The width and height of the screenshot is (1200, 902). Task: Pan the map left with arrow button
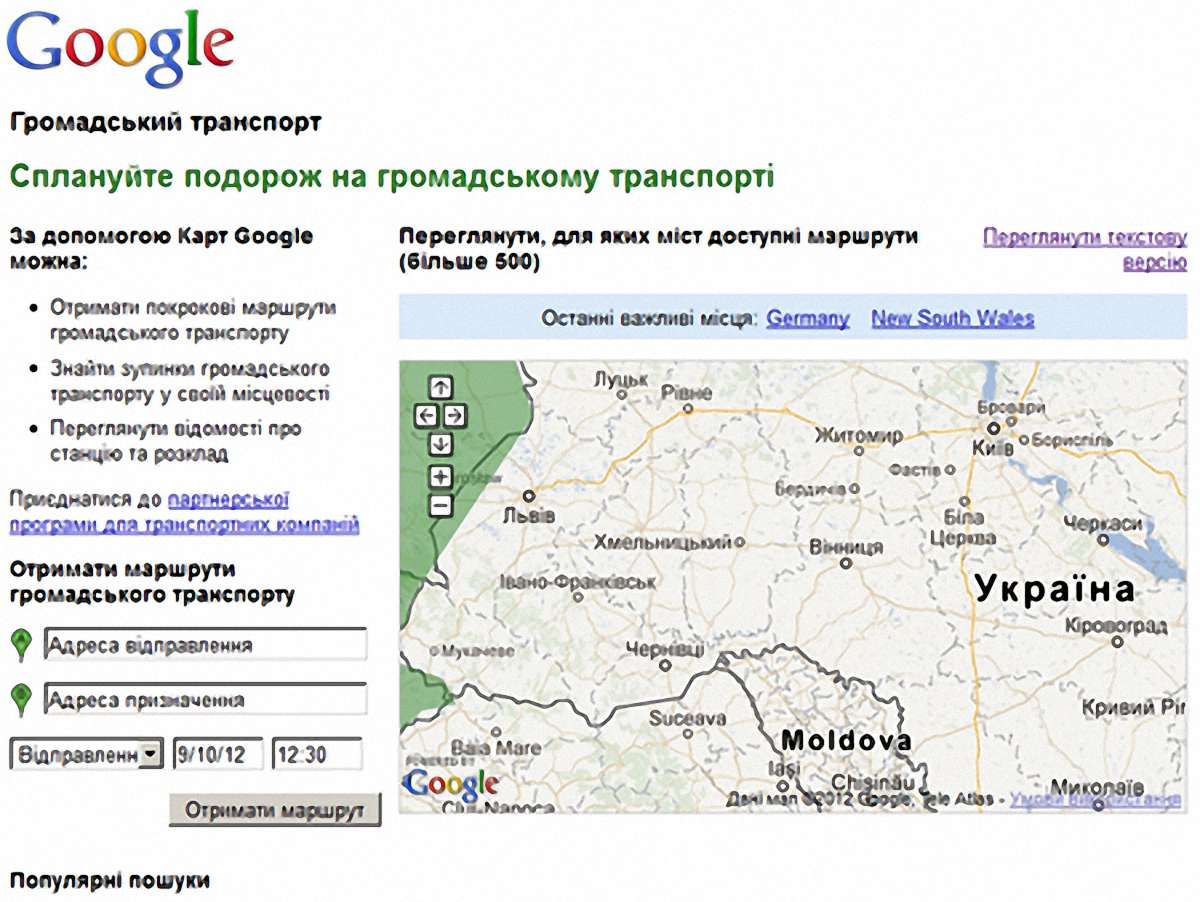point(427,415)
